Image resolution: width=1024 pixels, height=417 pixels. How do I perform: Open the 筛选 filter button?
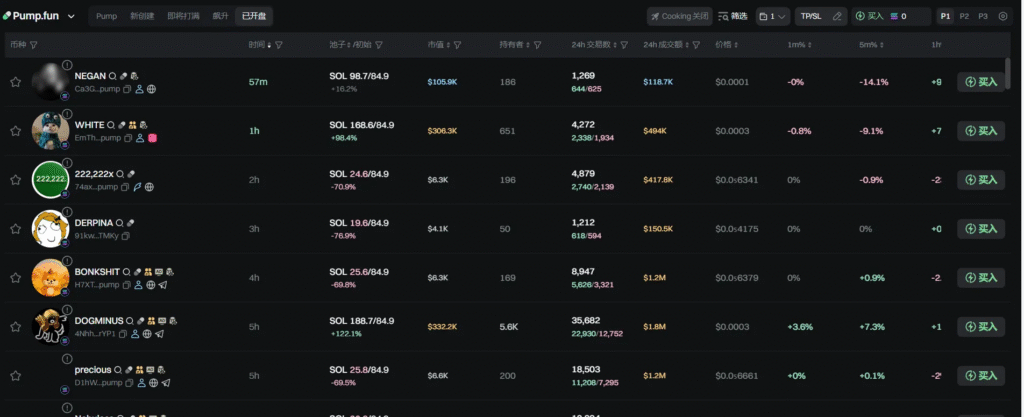(x=733, y=16)
